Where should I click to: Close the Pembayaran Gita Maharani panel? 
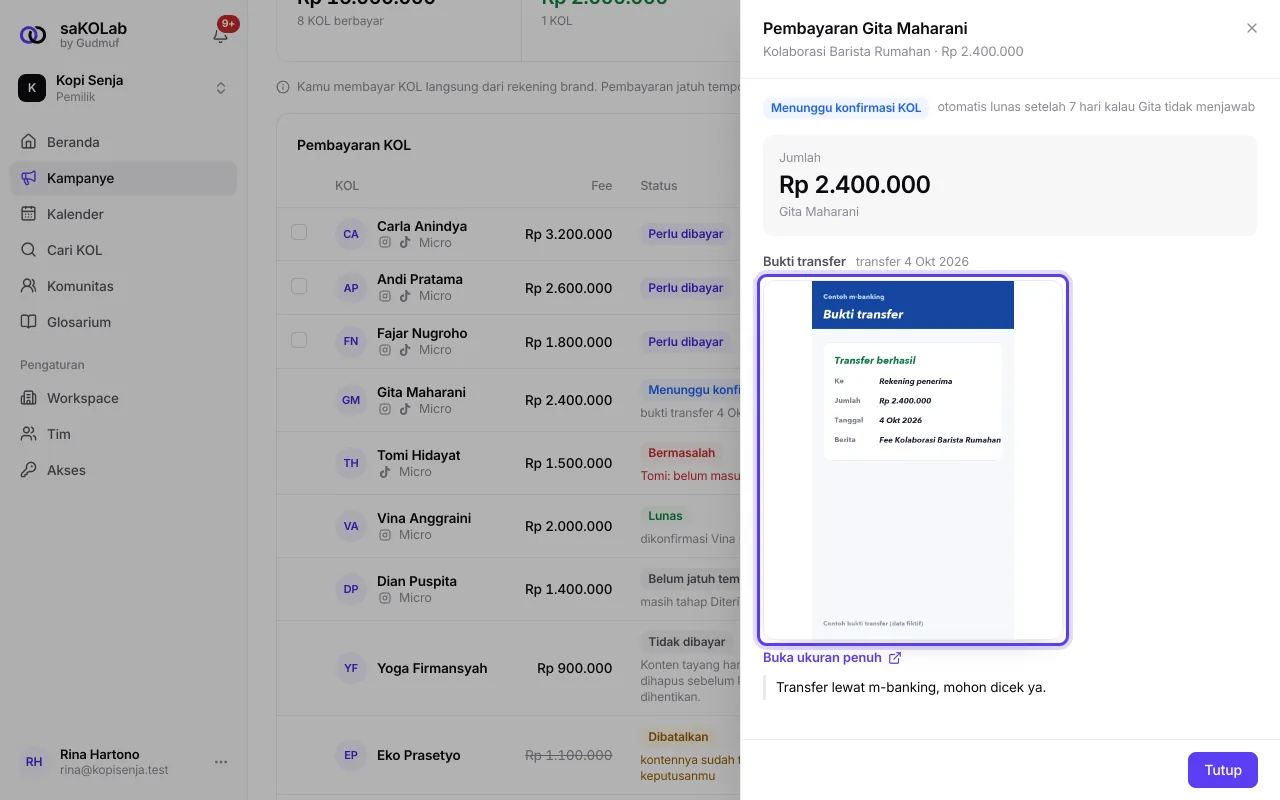pos(1252,28)
